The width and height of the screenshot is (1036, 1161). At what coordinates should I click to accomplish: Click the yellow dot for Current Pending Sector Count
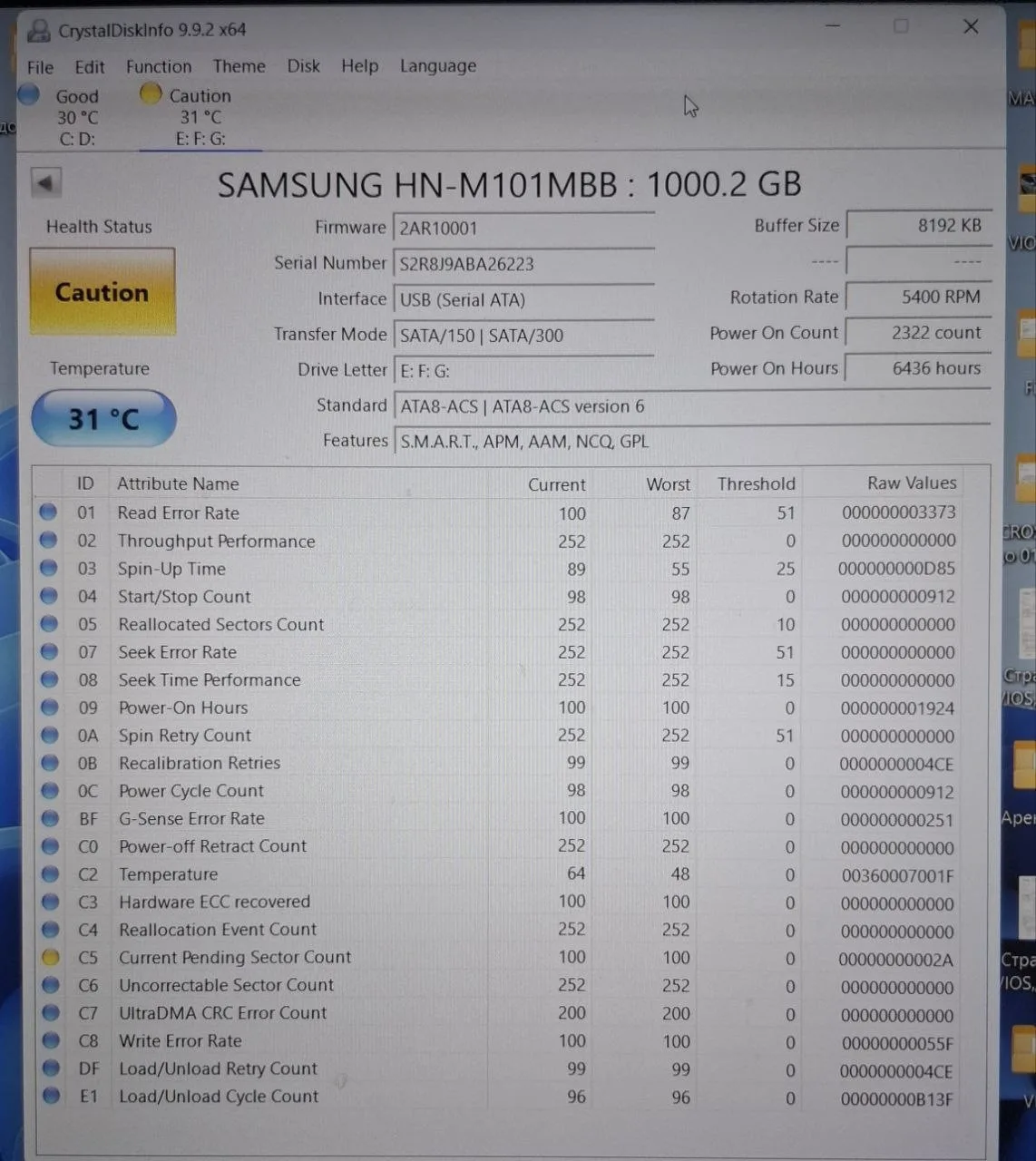pyautogui.click(x=50, y=957)
